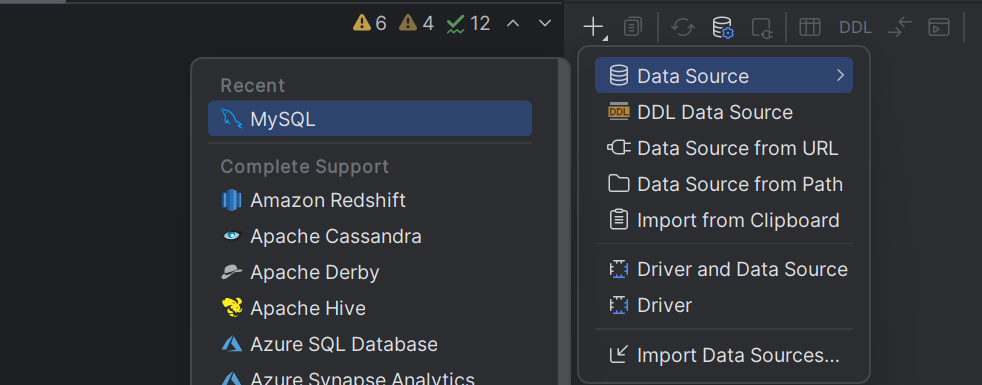Go to previous highlighted error arrow
The image size is (982, 385).
512,23
